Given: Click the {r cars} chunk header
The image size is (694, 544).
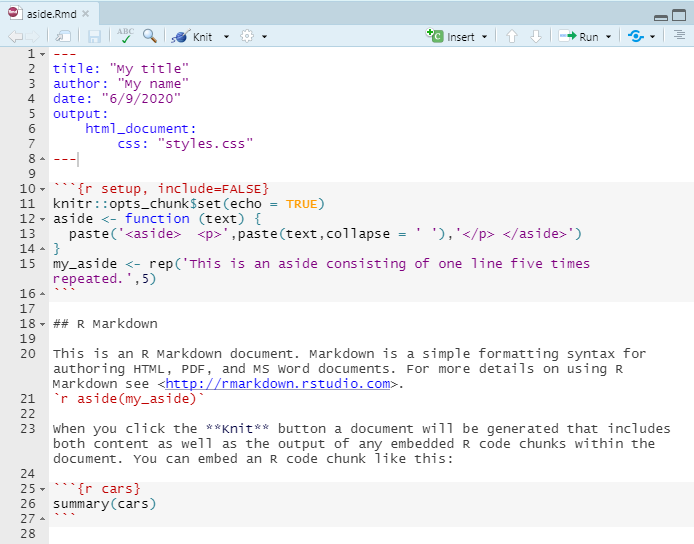Looking at the screenshot, I should [97, 489].
